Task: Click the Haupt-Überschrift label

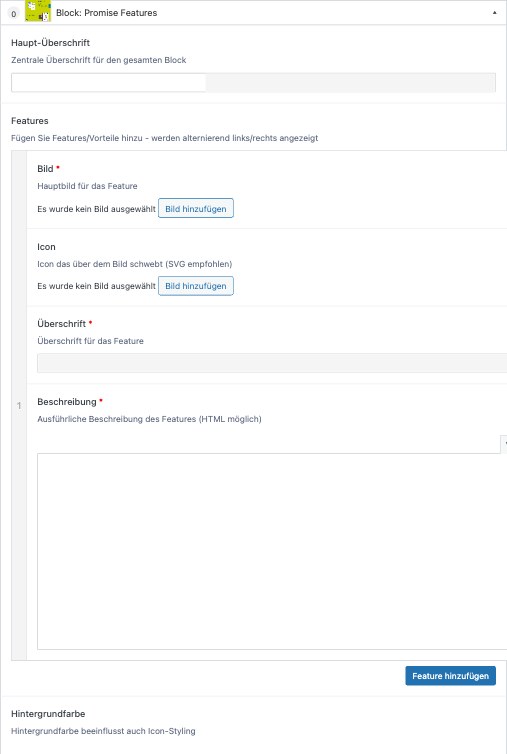Action: [51, 43]
